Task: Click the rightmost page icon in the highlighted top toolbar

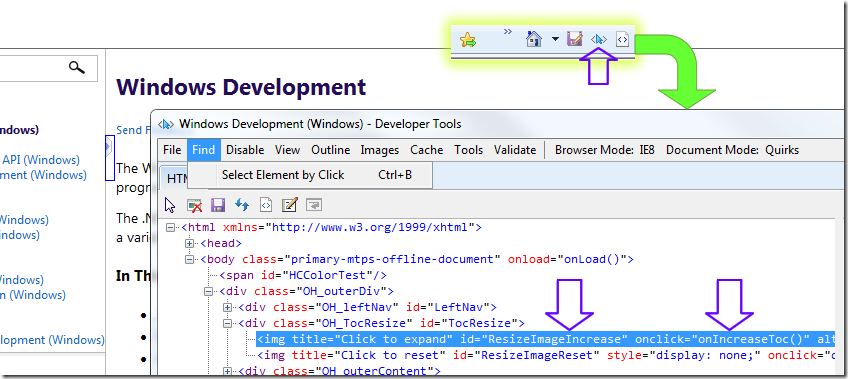Action: [622, 39]
